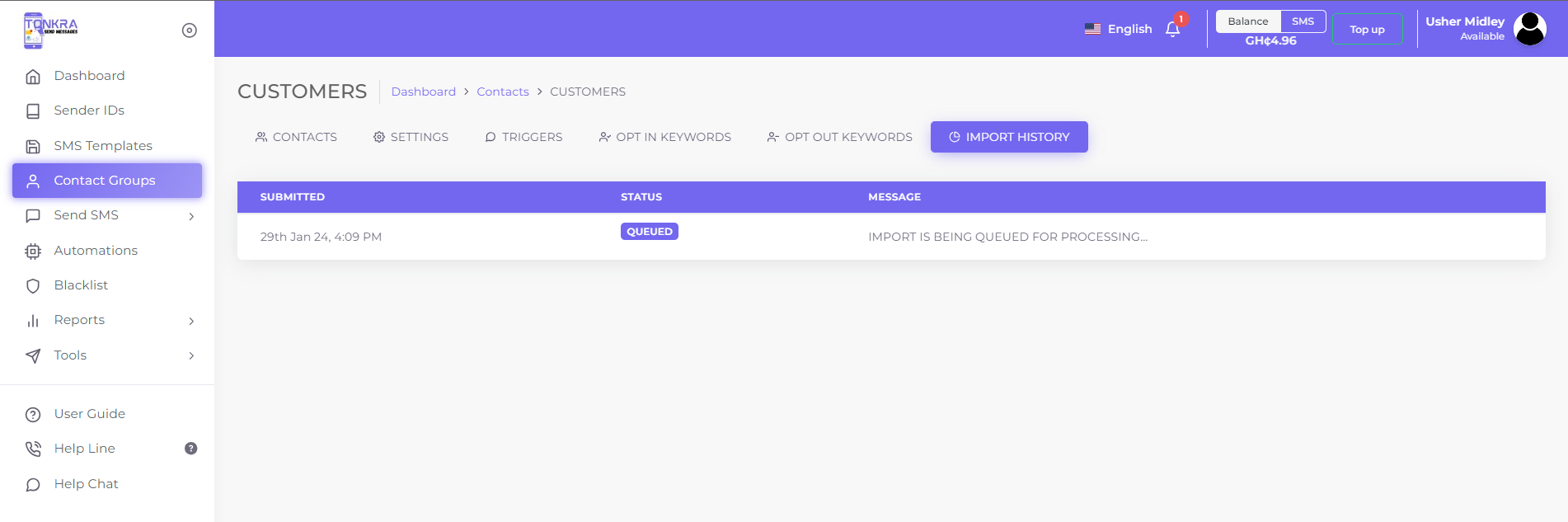Switch balance display to SMS

[x=1303, y=21]
